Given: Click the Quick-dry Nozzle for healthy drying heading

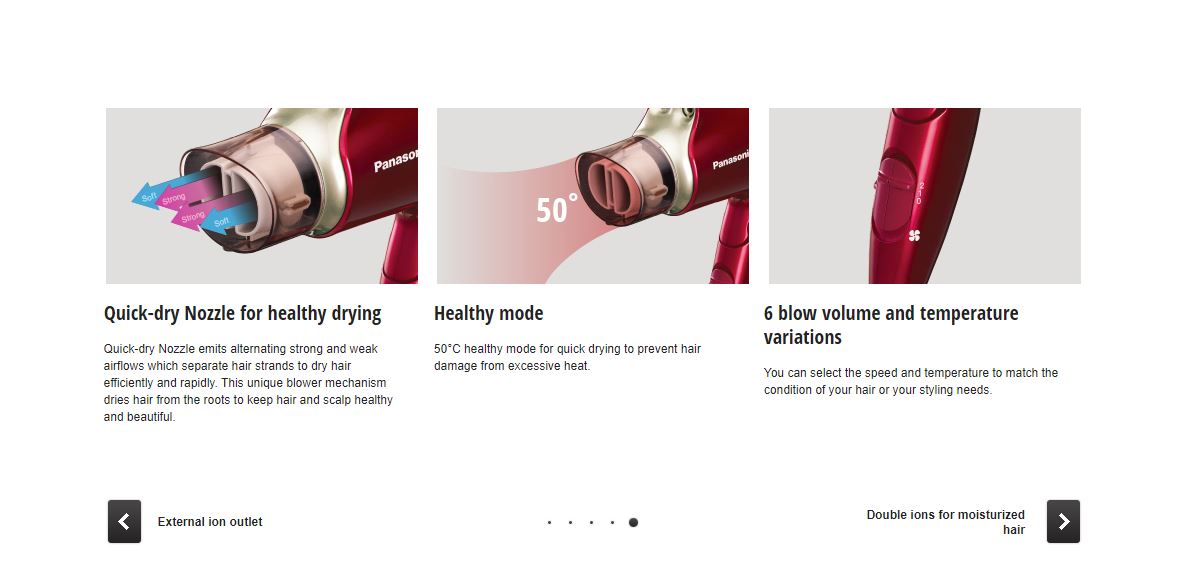Looking at the screenshot, I should [x=243, y=313].
